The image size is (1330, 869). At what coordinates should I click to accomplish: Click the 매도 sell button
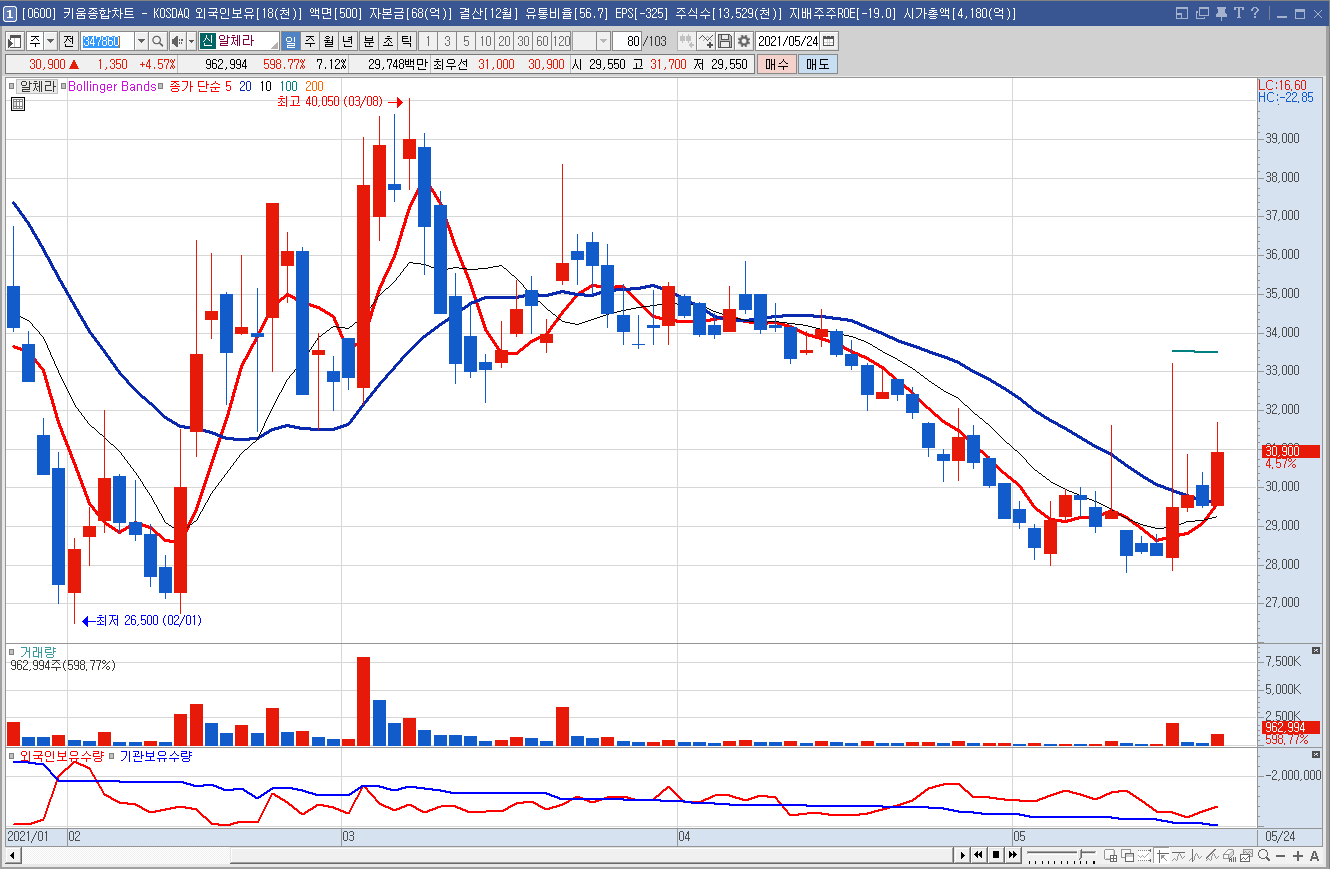(818, 64)
